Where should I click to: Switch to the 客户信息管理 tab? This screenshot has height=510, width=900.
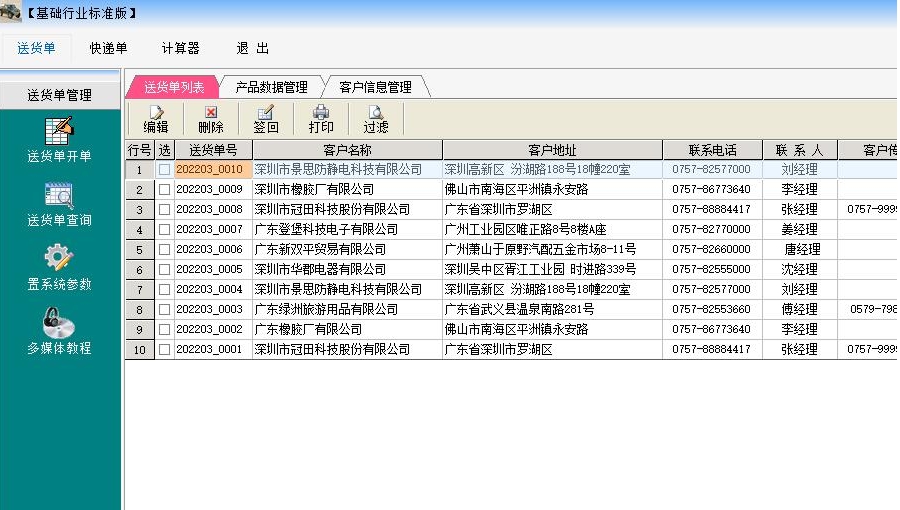point(375,87)
